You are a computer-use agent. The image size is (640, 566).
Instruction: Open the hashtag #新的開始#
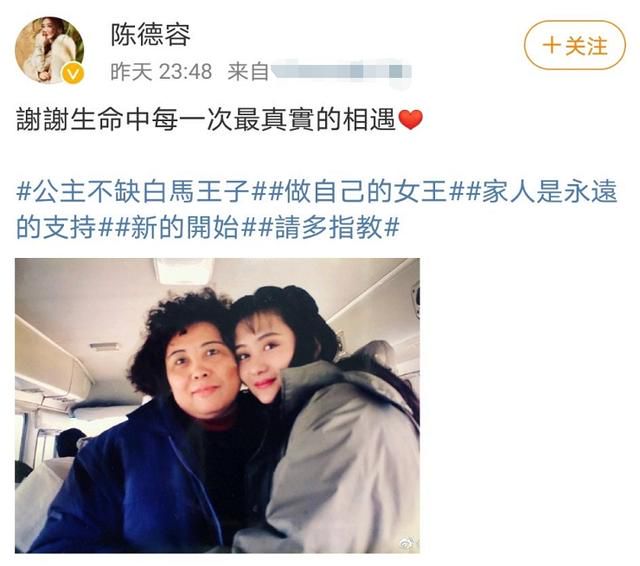pyautogui.click(x=183, y=227)
